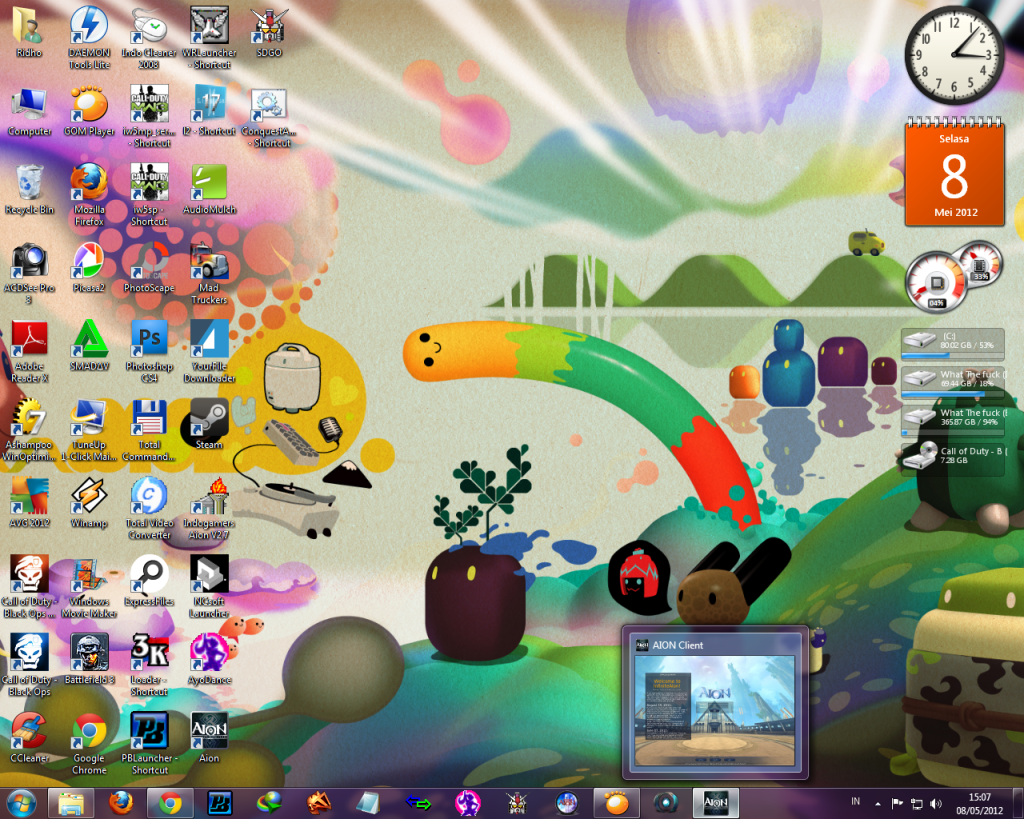Click the AION taskbar button
The height and width of the screenshot is (819, 1024).
pos(716,803)
